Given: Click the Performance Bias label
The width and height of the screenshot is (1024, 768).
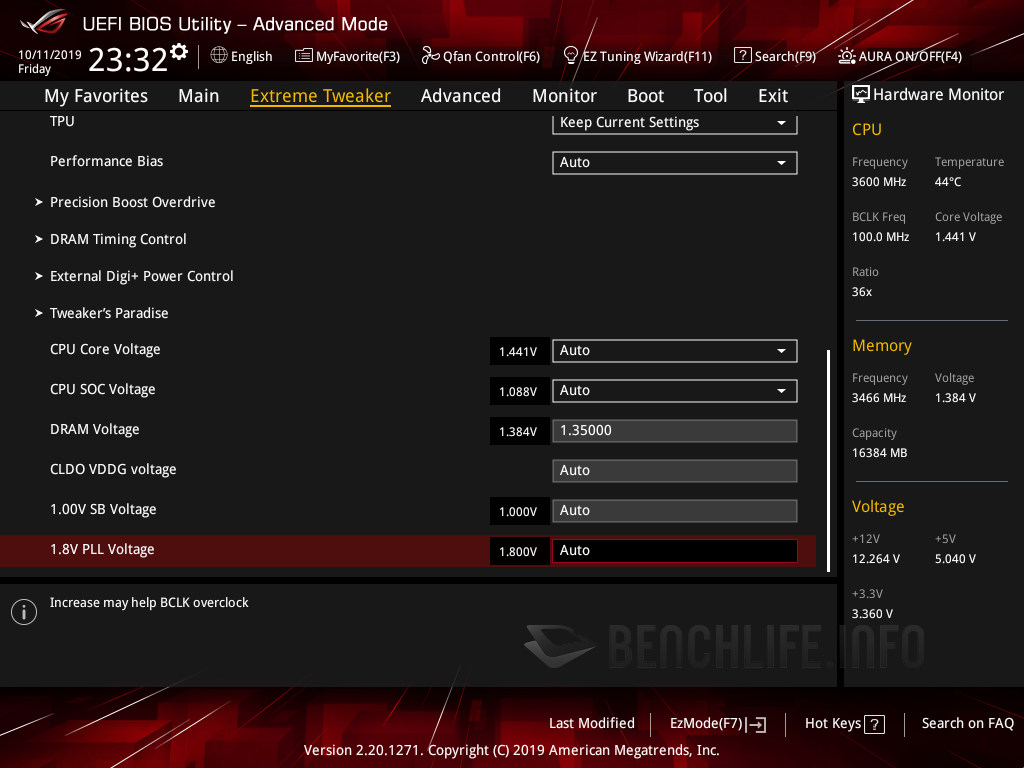Looking at the screenshot, I should click(106, 161).
